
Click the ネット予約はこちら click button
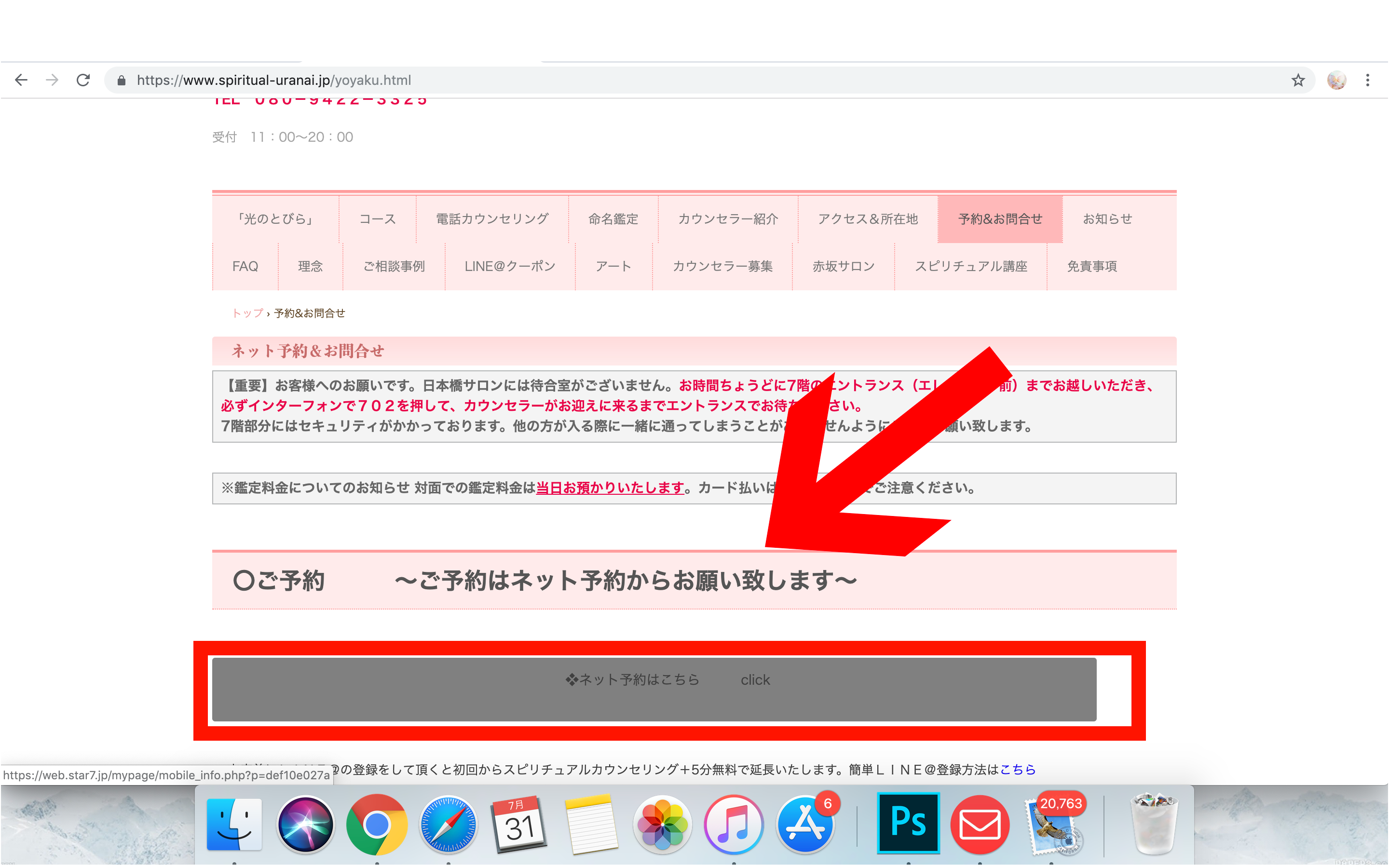click(654, 690)
